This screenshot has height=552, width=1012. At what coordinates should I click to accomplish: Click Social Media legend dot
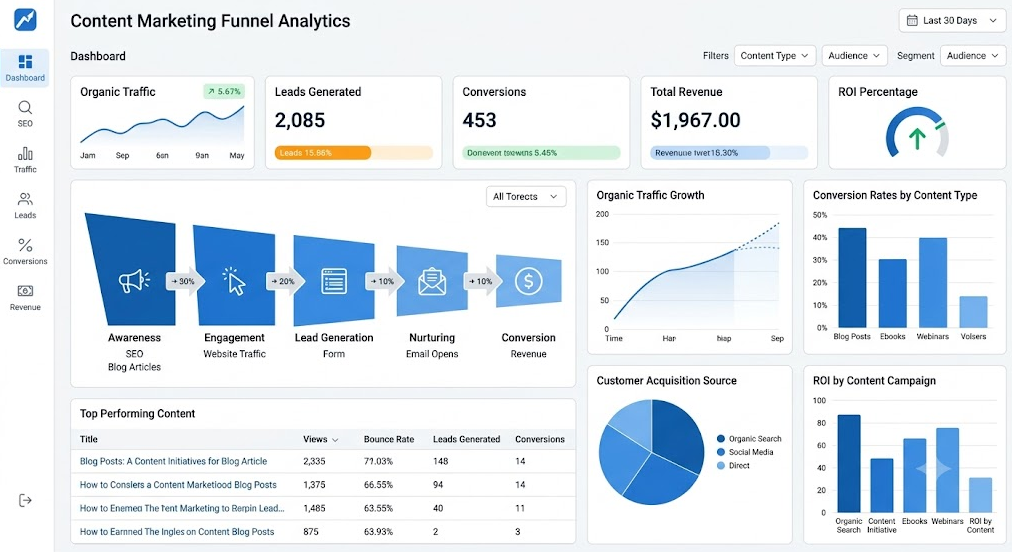click(x=721, y=452)
